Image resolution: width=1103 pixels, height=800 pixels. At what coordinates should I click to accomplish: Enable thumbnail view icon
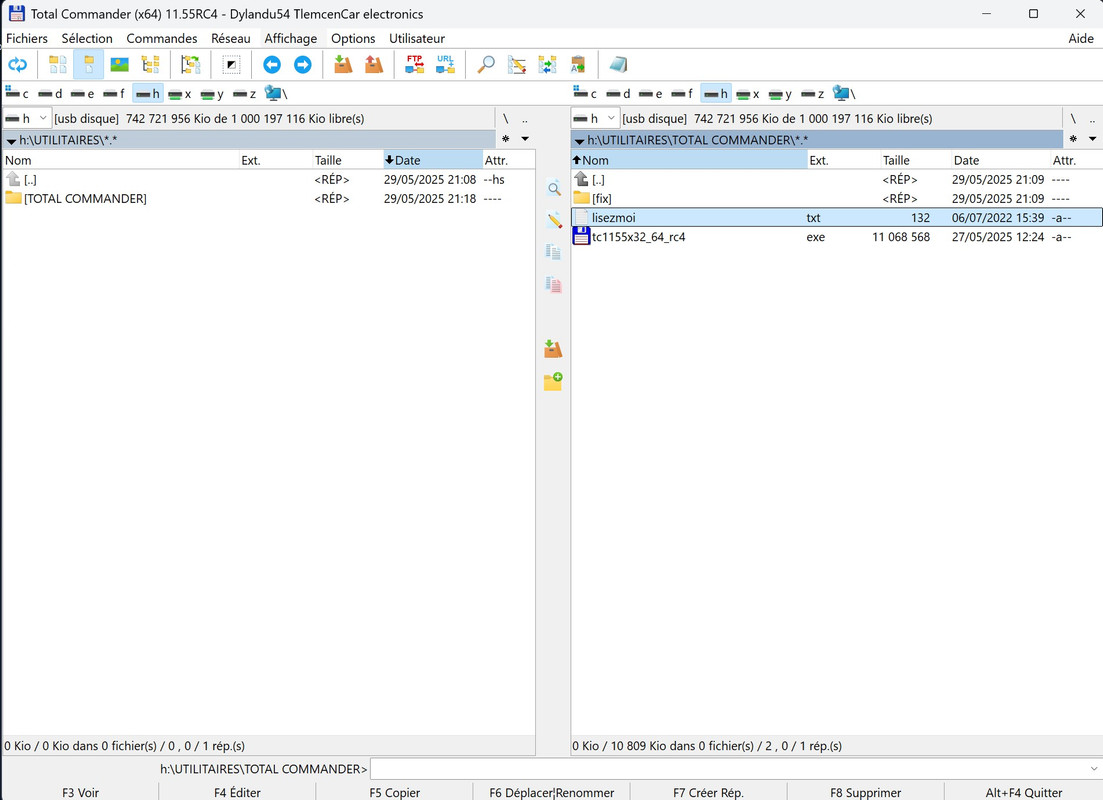point(120,65)
